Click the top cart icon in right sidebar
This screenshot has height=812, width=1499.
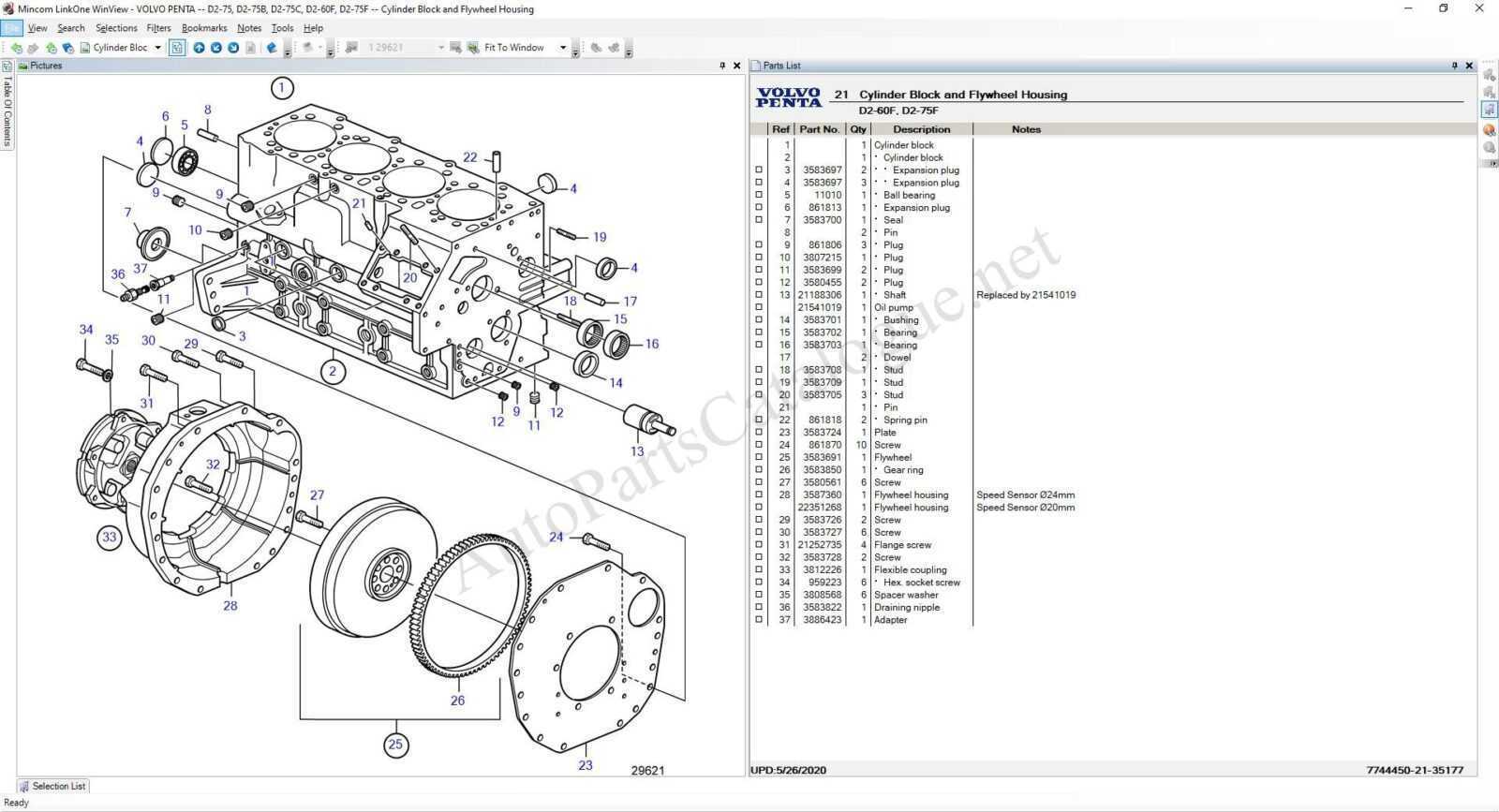(x=1489, y=74)
